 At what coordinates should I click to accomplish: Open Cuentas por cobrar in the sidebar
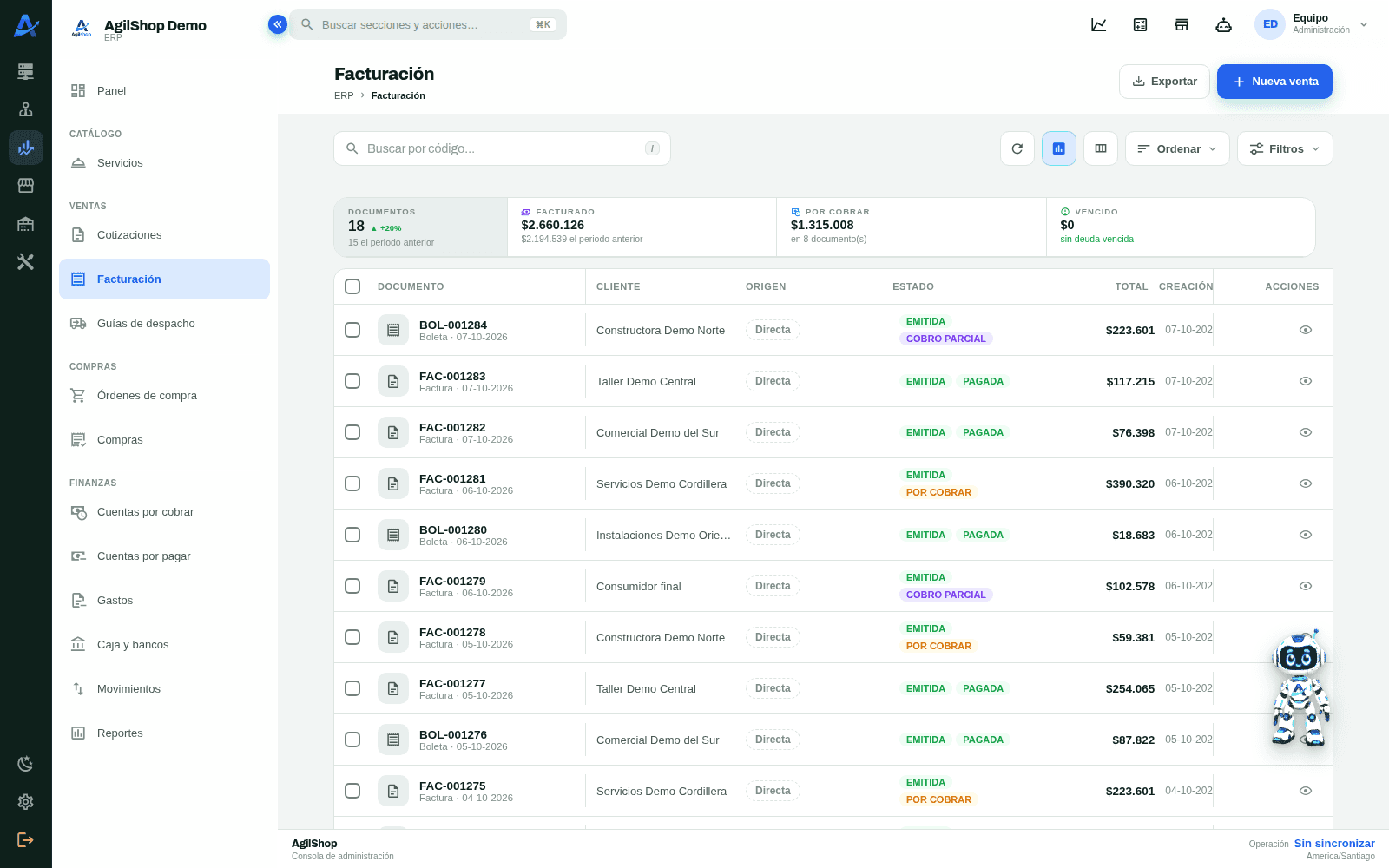[x=164, y=512]
